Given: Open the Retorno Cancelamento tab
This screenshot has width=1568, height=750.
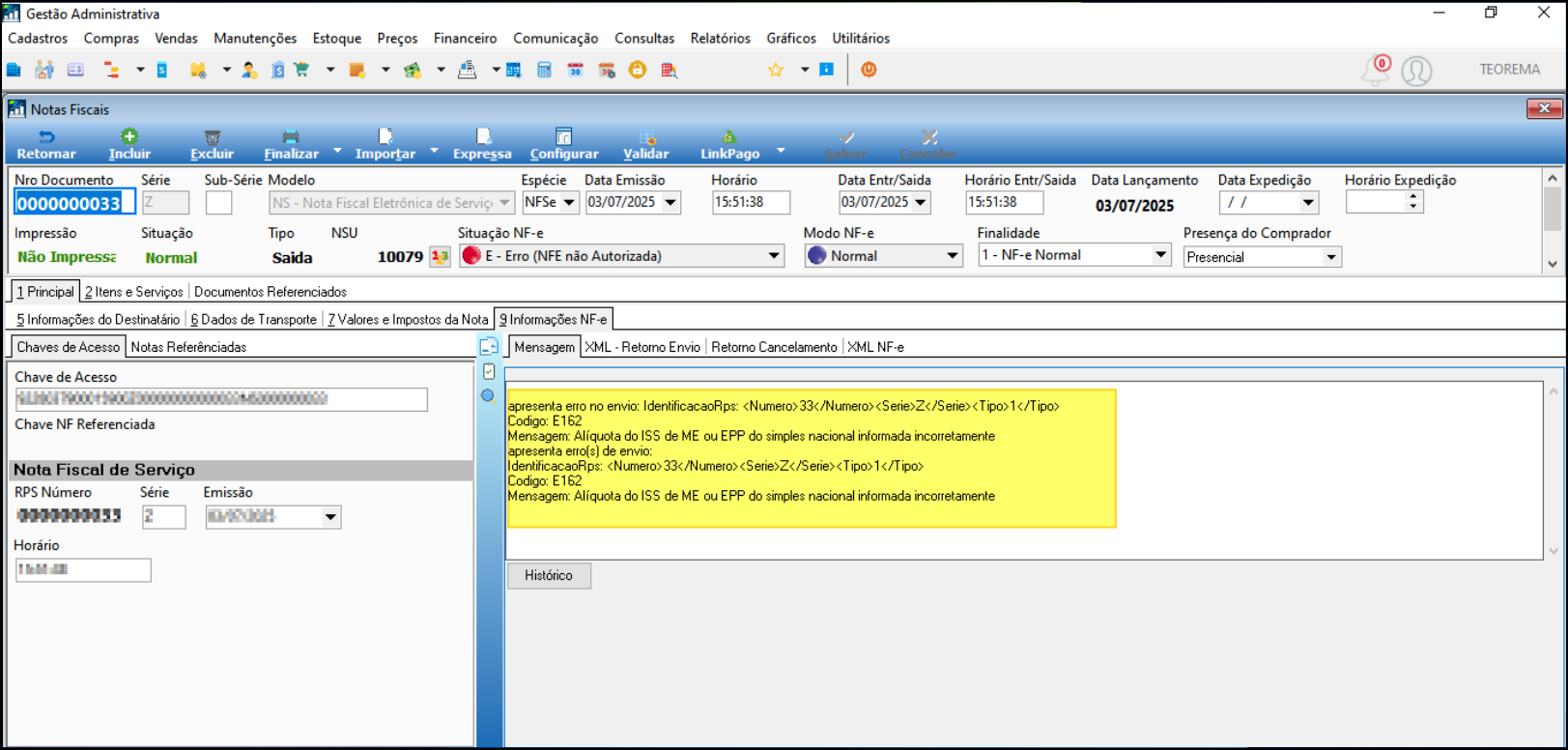Looking at the screenshot, I should tap(774, 347).
